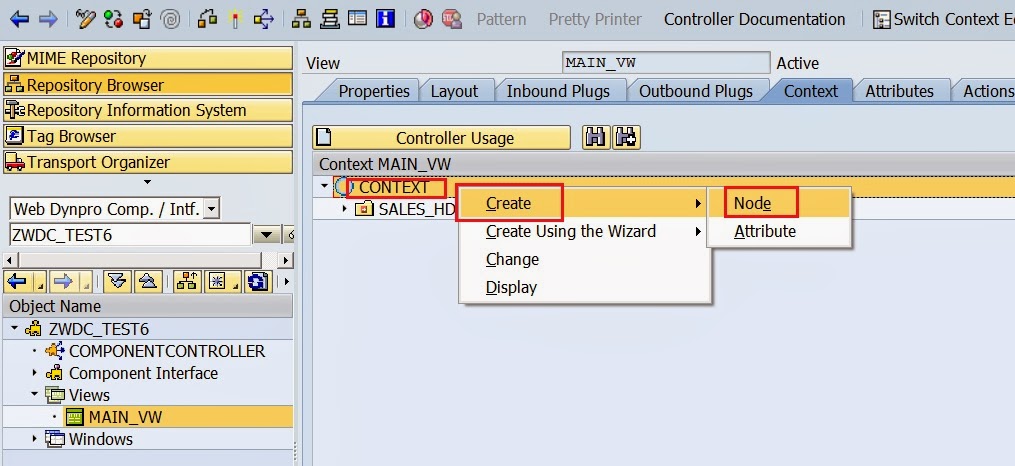
Task: Click the small triangle below Transport Organizer
Action: 147,182
